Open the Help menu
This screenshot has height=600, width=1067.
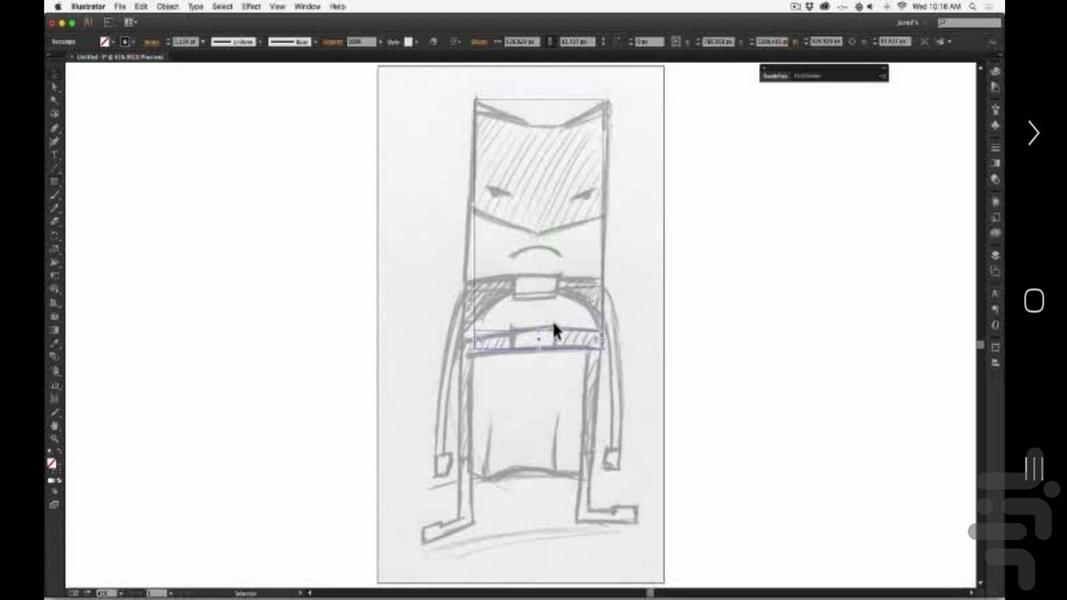point(338,7)
